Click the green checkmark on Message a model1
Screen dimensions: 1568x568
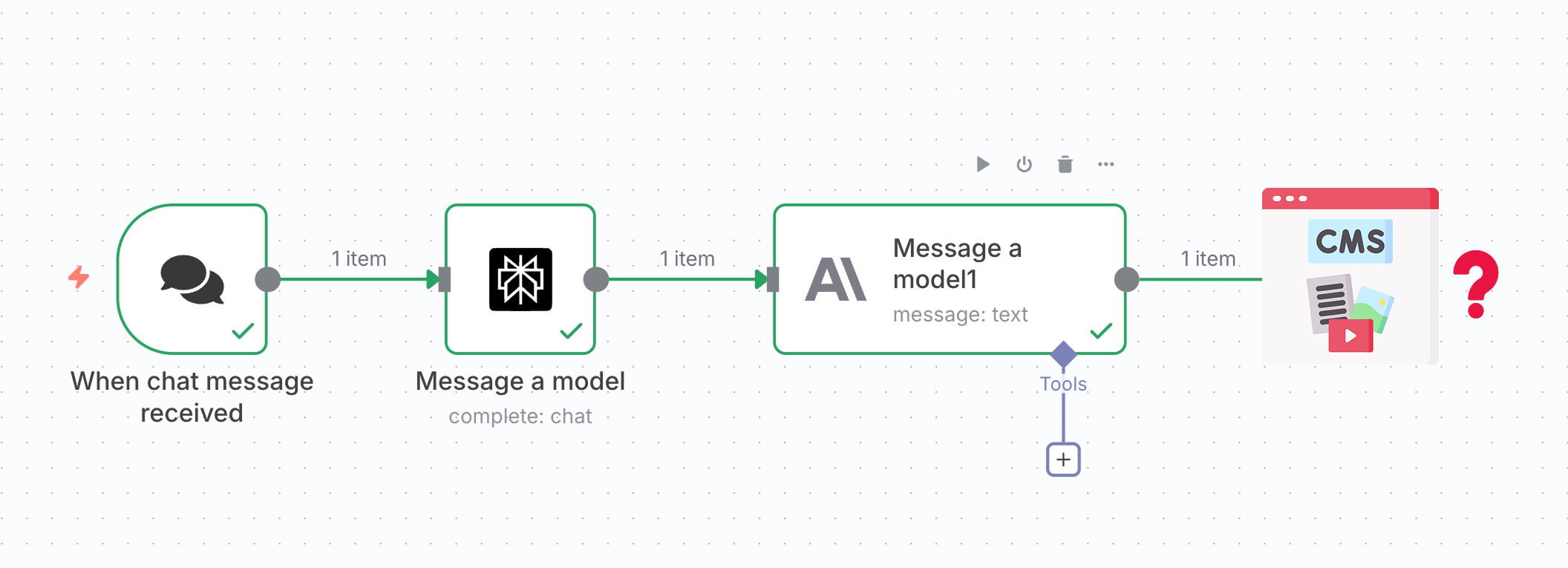click(x=1101, y=330)
